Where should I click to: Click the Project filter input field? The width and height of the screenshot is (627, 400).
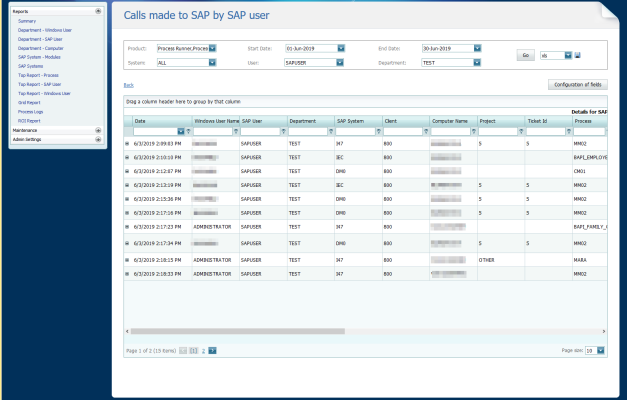[x=498, y=131]
